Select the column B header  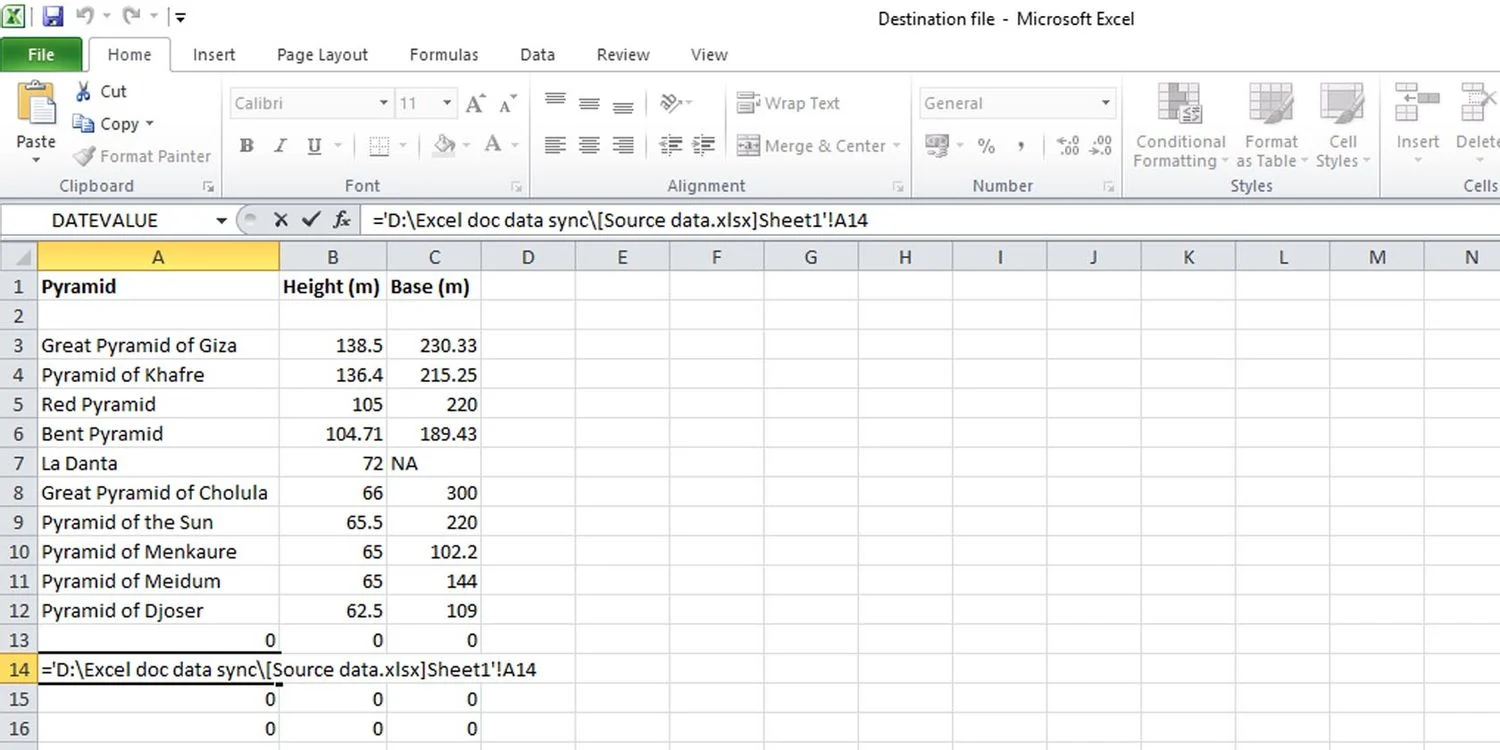[x=333, y=257]
